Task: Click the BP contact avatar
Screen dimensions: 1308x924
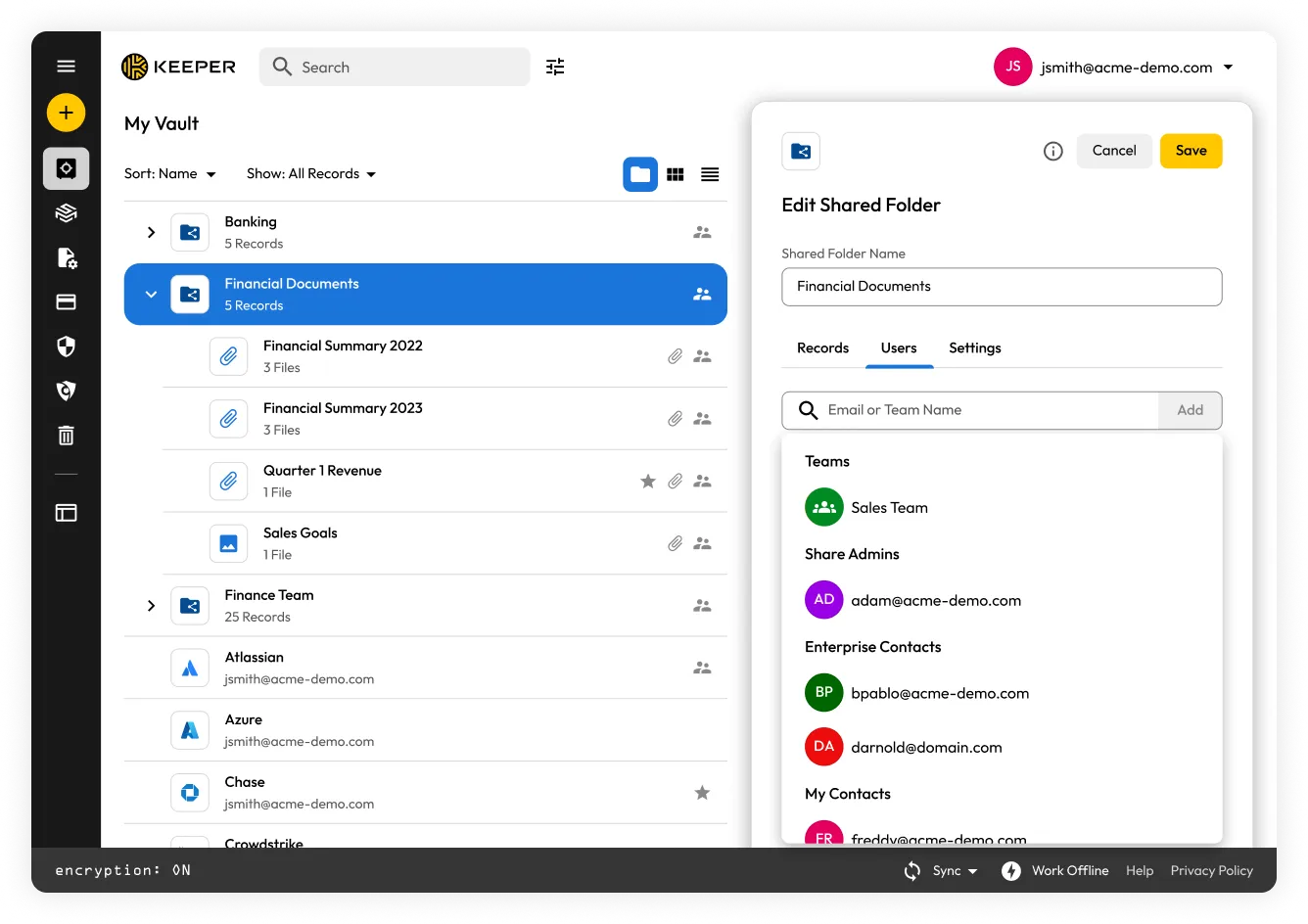Action: (824, 693)
